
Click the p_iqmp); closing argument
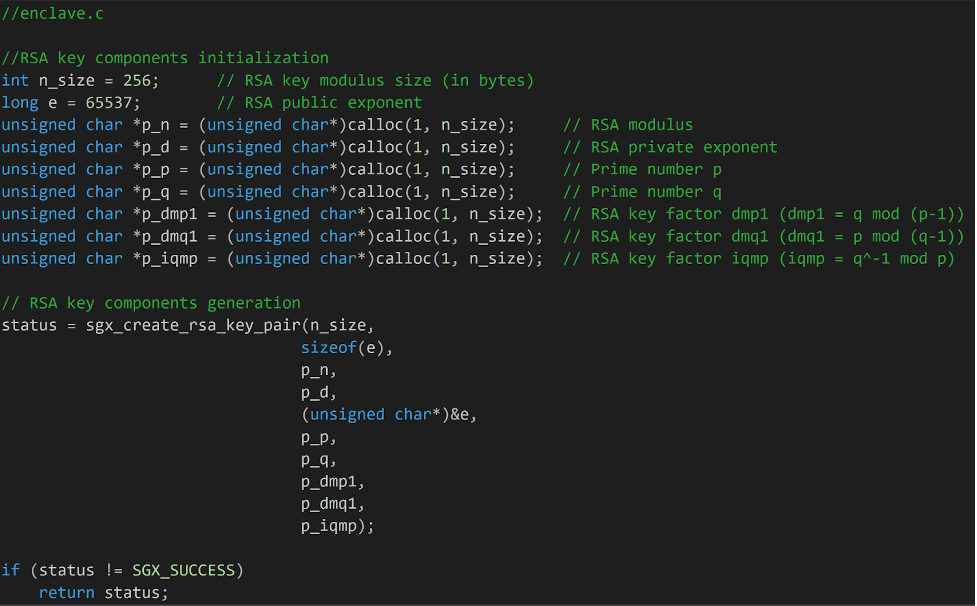click(x=337, y=526)
